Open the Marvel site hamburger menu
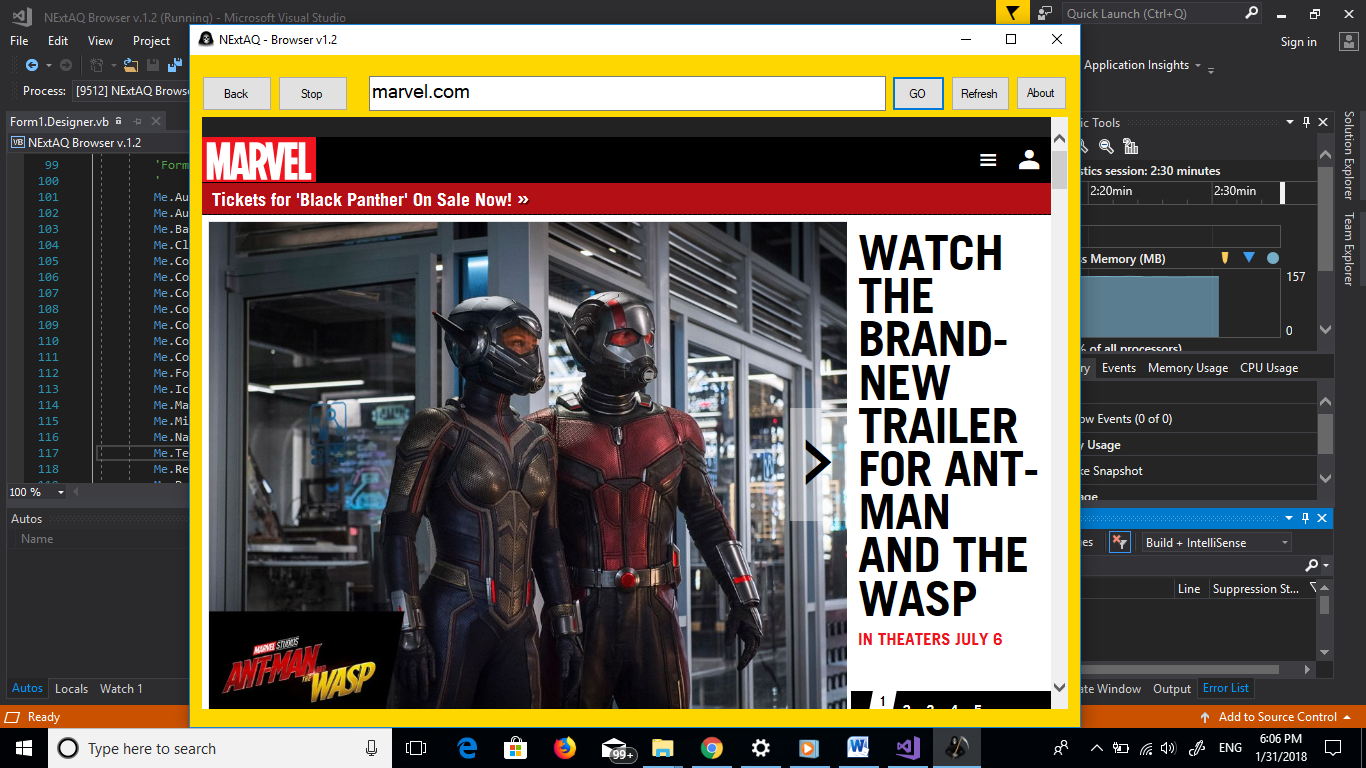The image size is (1366, 768). 988,160
